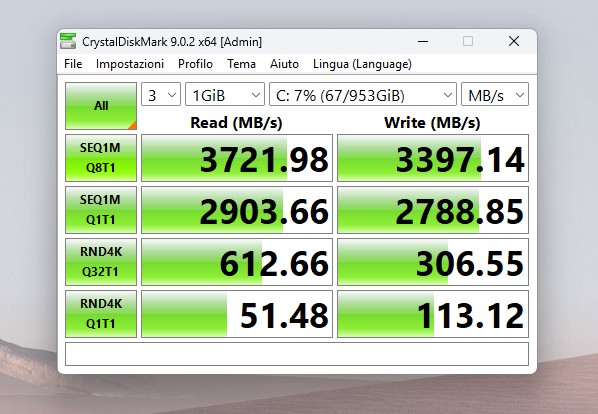The height and width of the screenshot is (414, 598).
Task: Click the CrystalDiskMark app icon in title bar
Action: (x=68, y=41)
